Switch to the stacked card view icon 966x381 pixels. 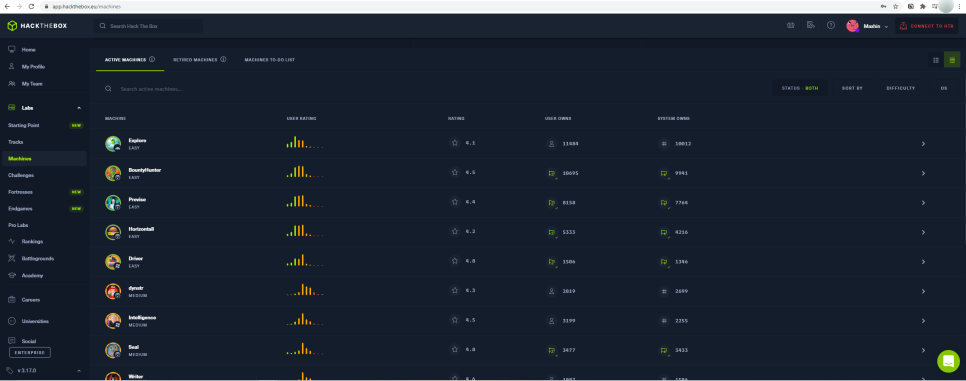tap(952, 60)
